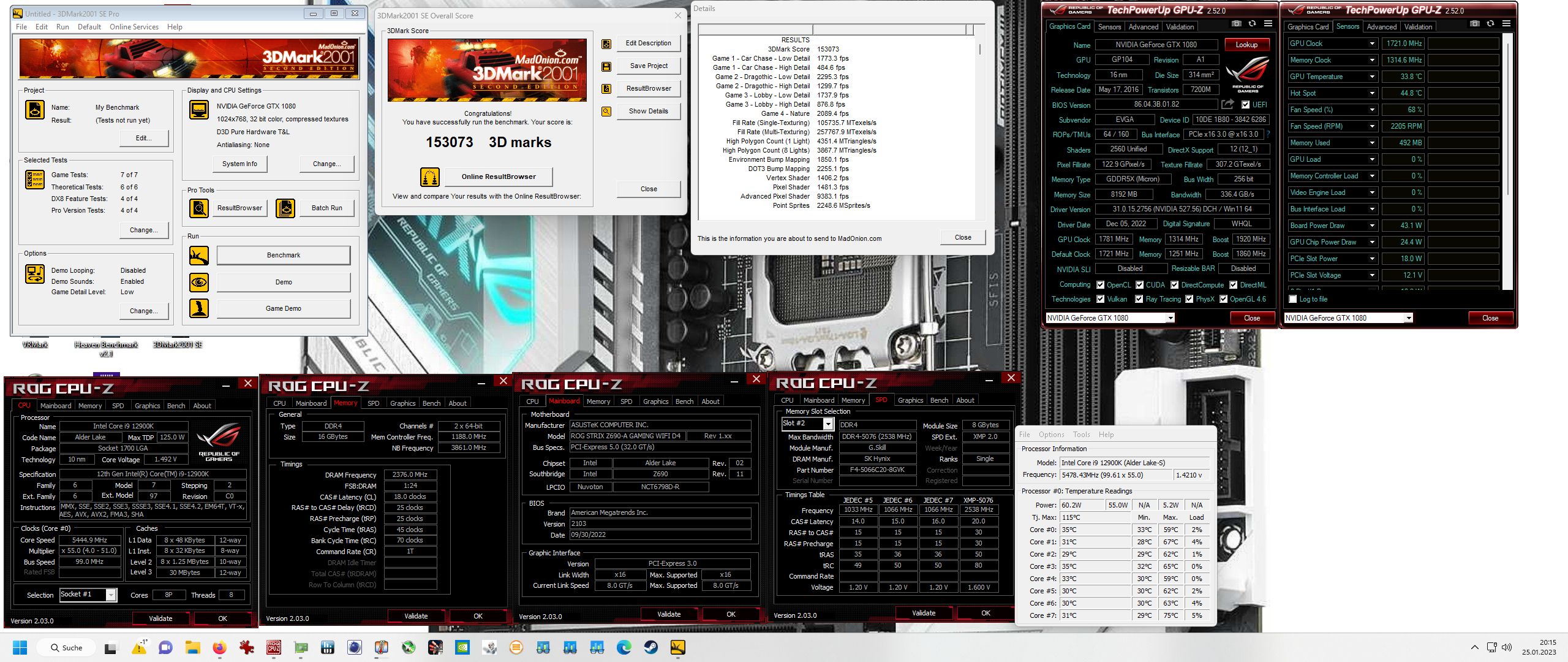
Task: Click the taskbar search box labeled Suche
Action: click(66, 647)
